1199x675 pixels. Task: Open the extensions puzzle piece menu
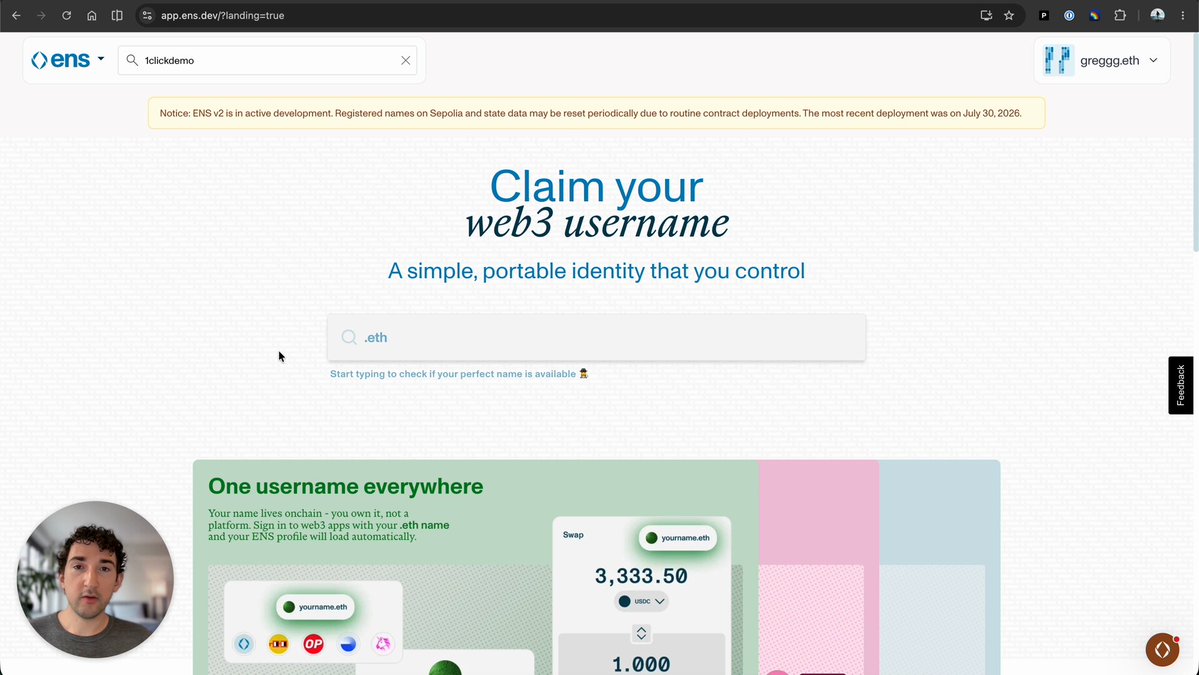[x=1120, y=15]
